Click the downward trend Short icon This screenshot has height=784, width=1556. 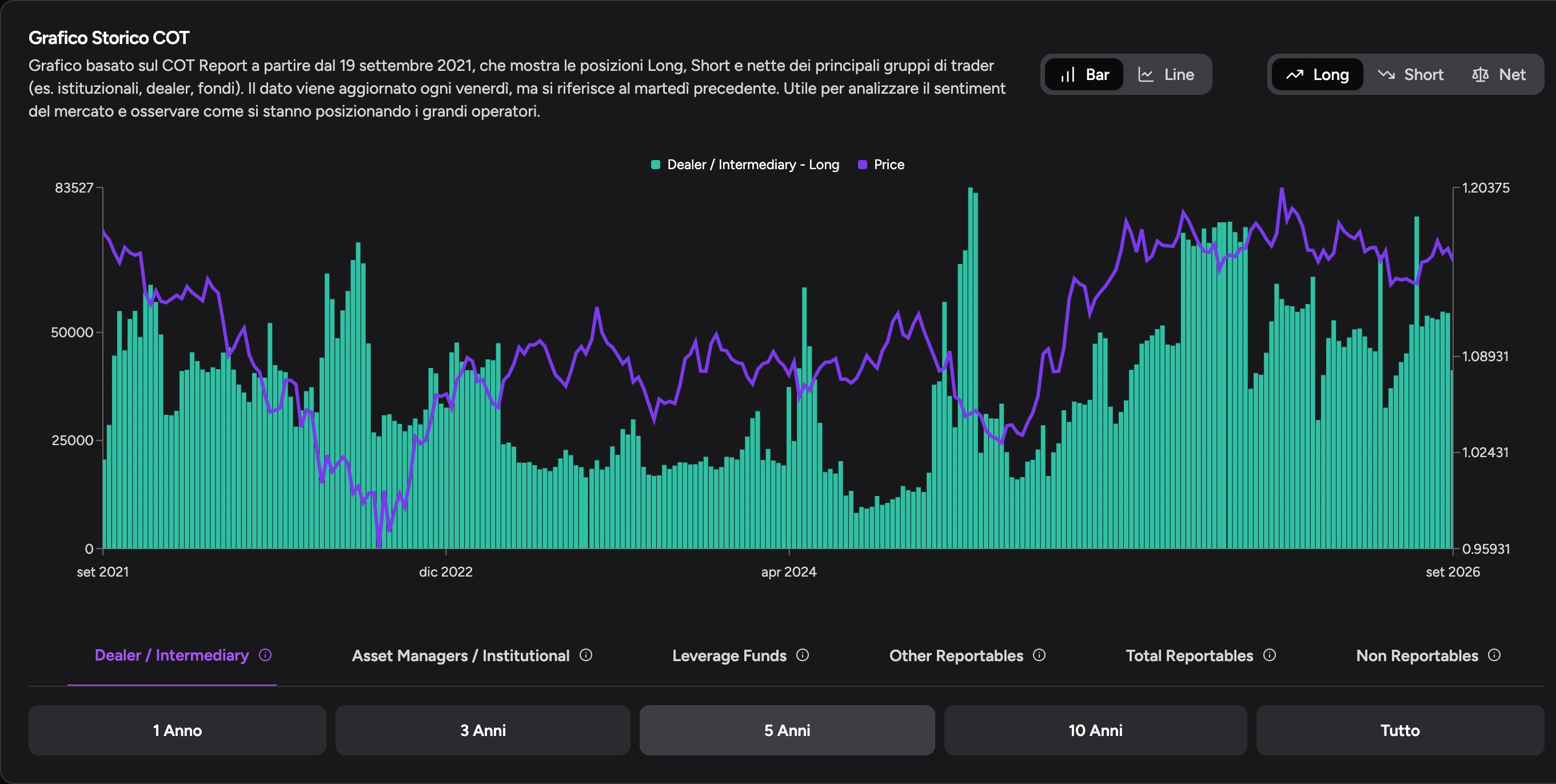tap(1386, 74)
